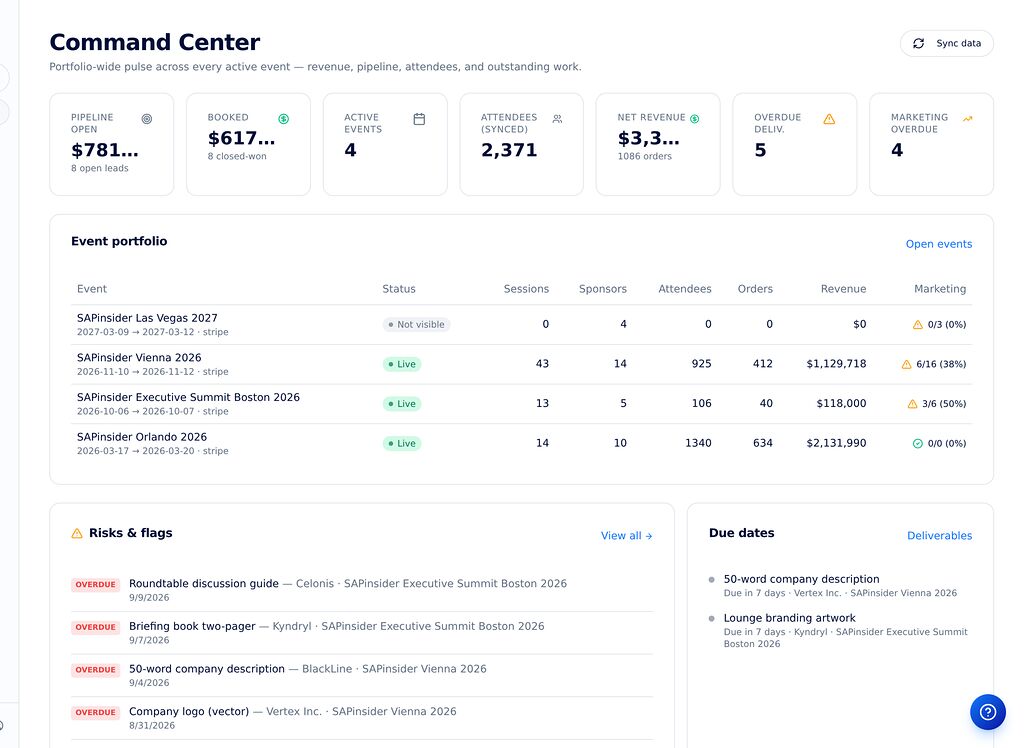This screenshot has width=1024, height=748.
Task: Click check icon next to 0/0 (0%)
Action: [x=918, y=444]
